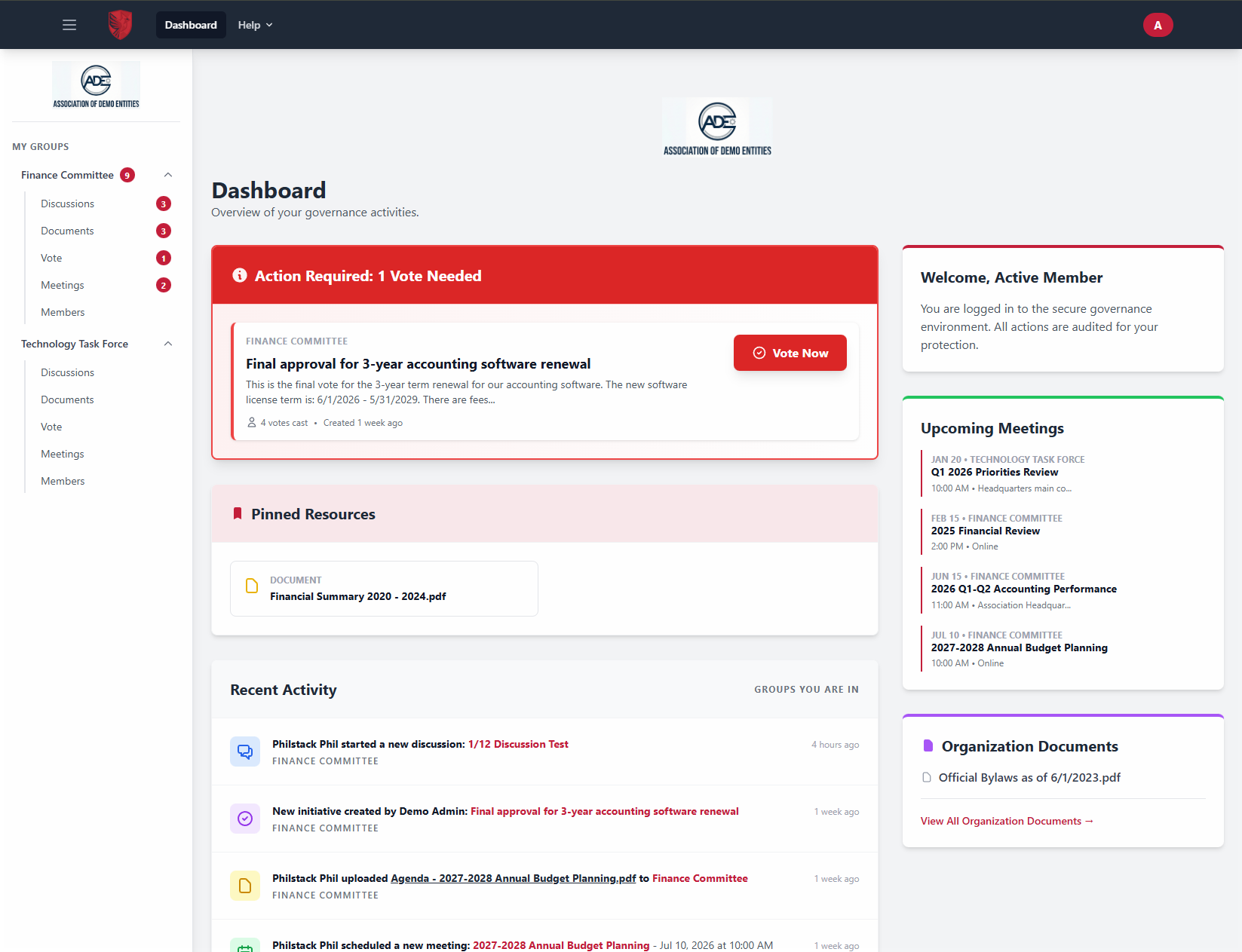Select the Dashboard tab in top bar

tap(191, 25)
